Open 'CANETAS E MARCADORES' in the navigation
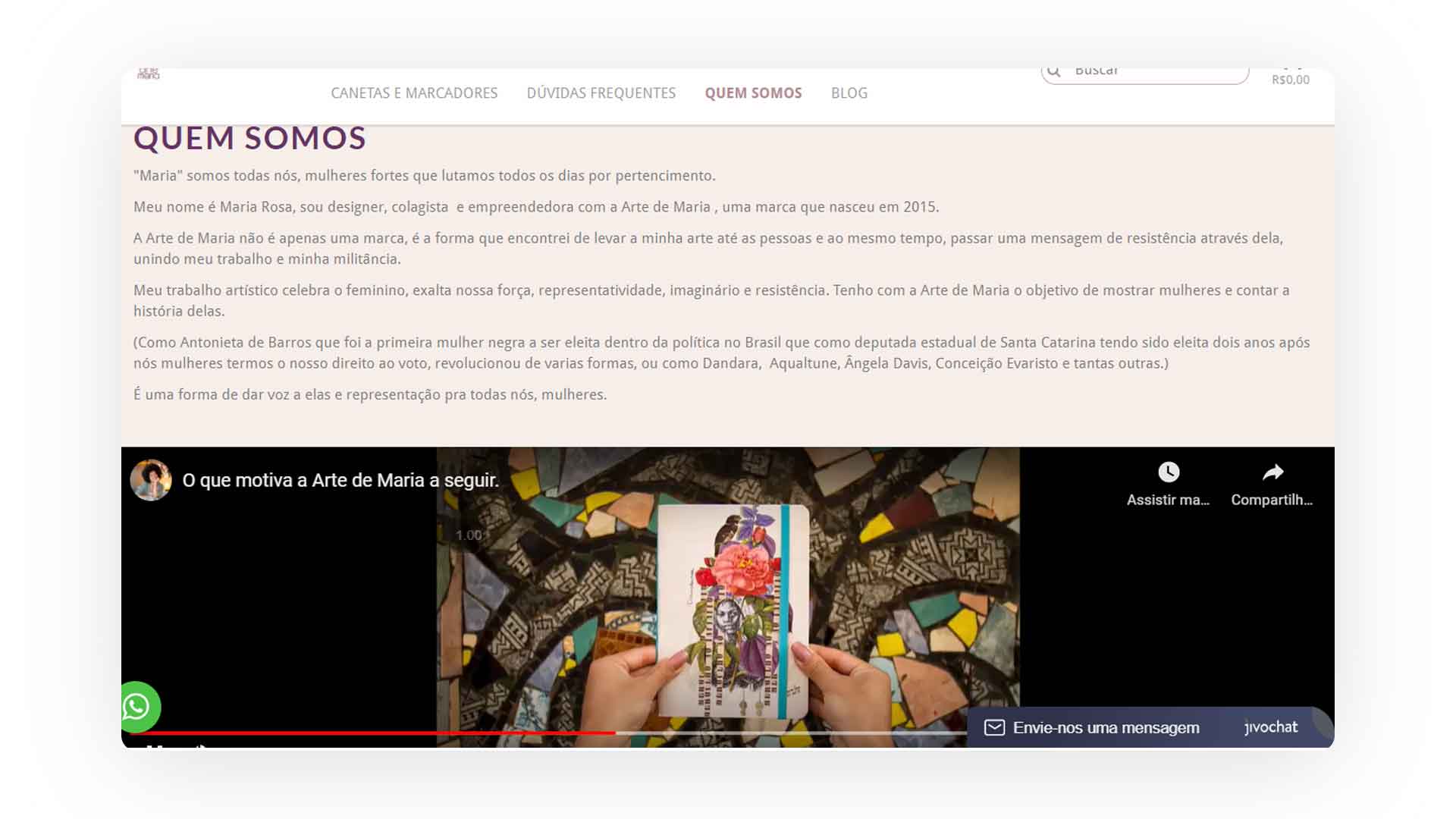This screenshot has width=1456, height=819. coord(414,93)
